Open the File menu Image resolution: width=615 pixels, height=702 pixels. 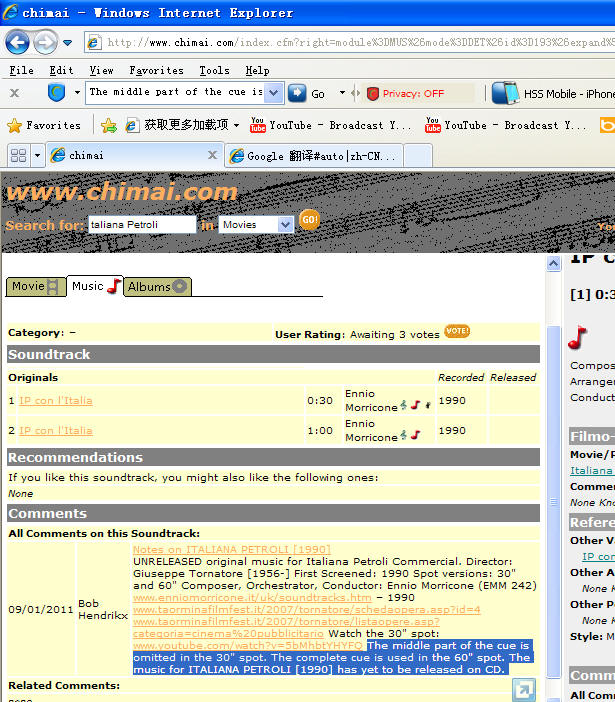21,70
